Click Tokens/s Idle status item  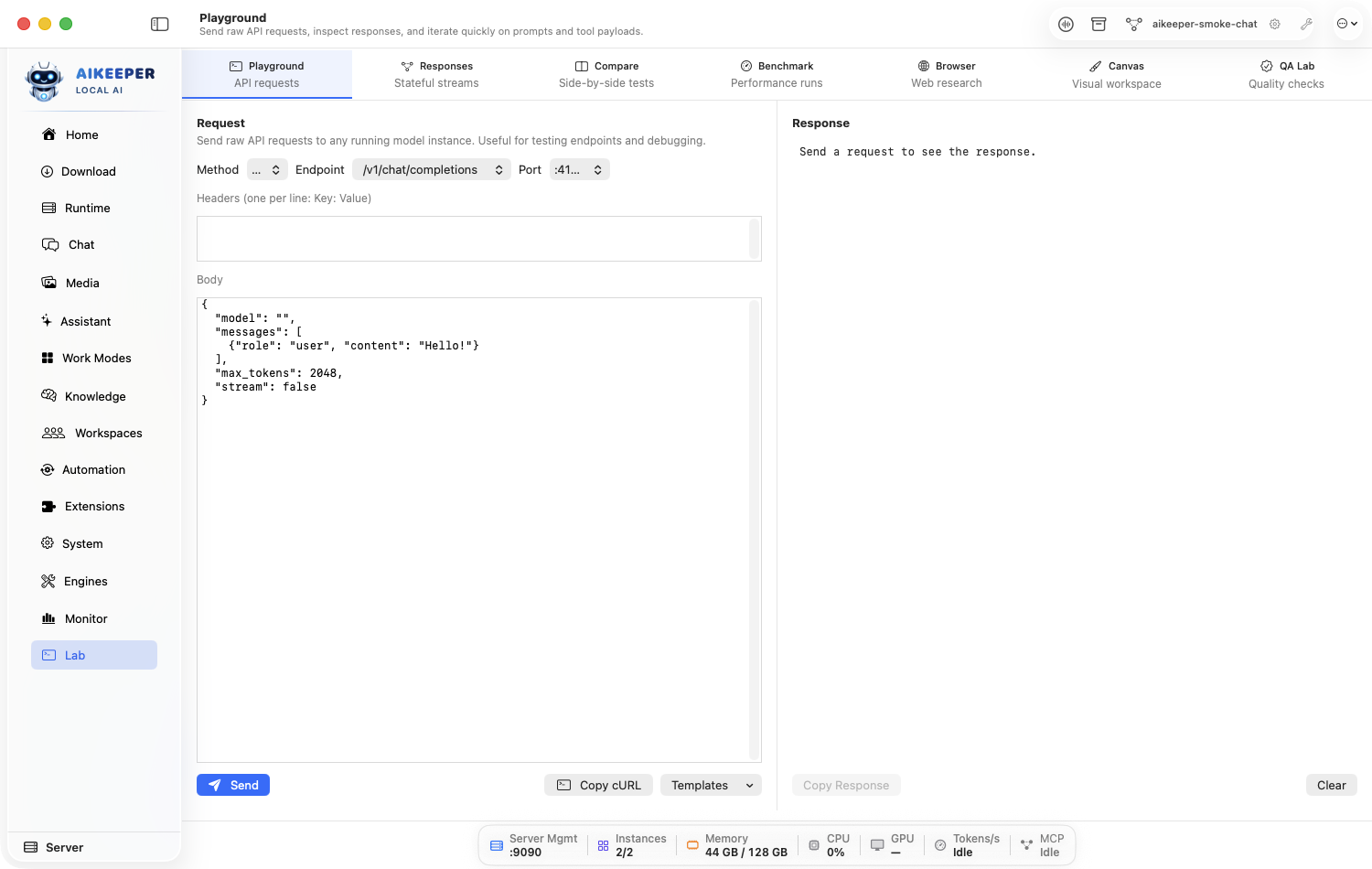(967, 845)
